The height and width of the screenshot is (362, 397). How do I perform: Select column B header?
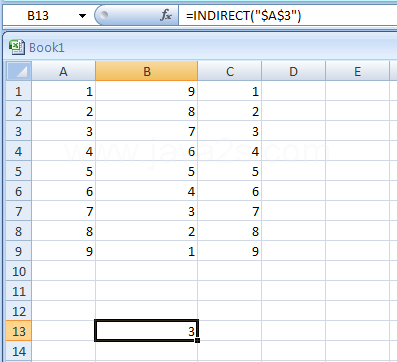click(147, 71)
